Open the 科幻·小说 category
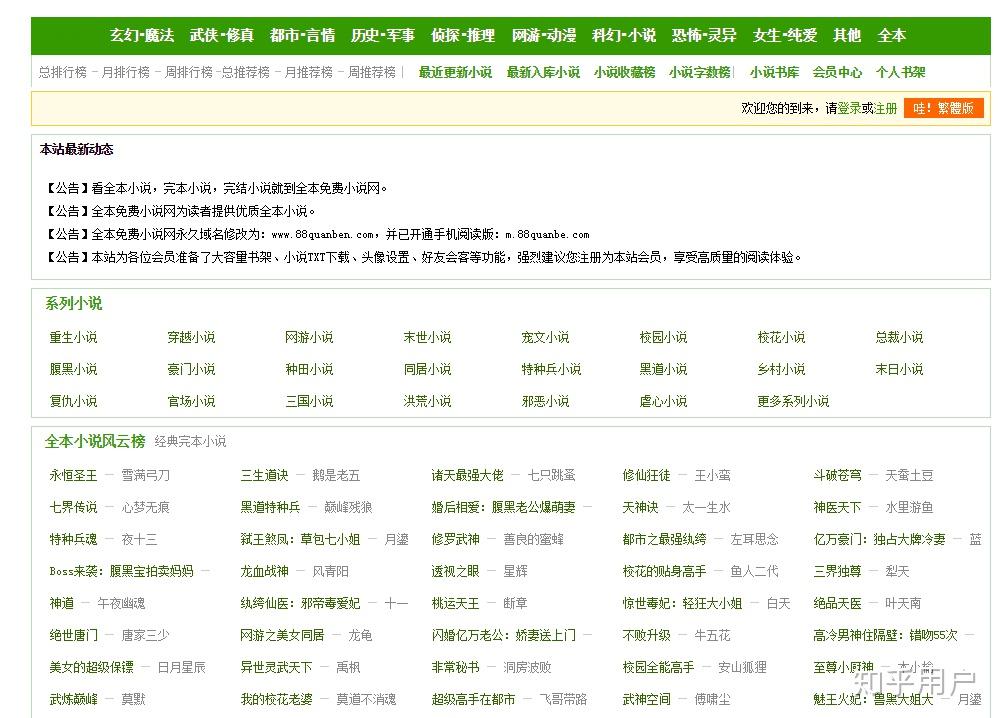The height and width of the screenshot is (718, 1005). pos(624,35)
